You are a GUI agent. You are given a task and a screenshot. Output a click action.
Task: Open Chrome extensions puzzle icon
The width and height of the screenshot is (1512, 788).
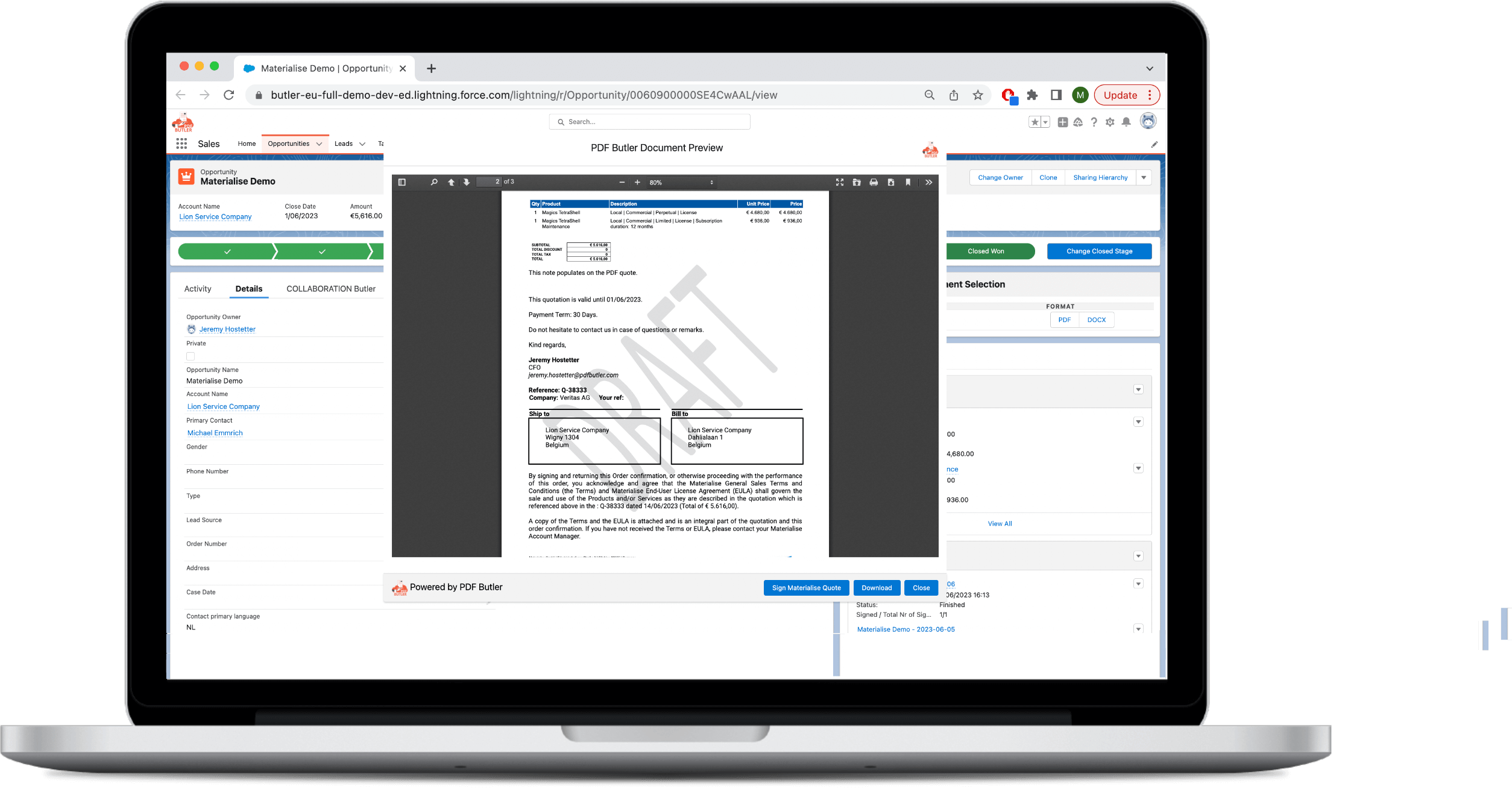point(1032,95)
